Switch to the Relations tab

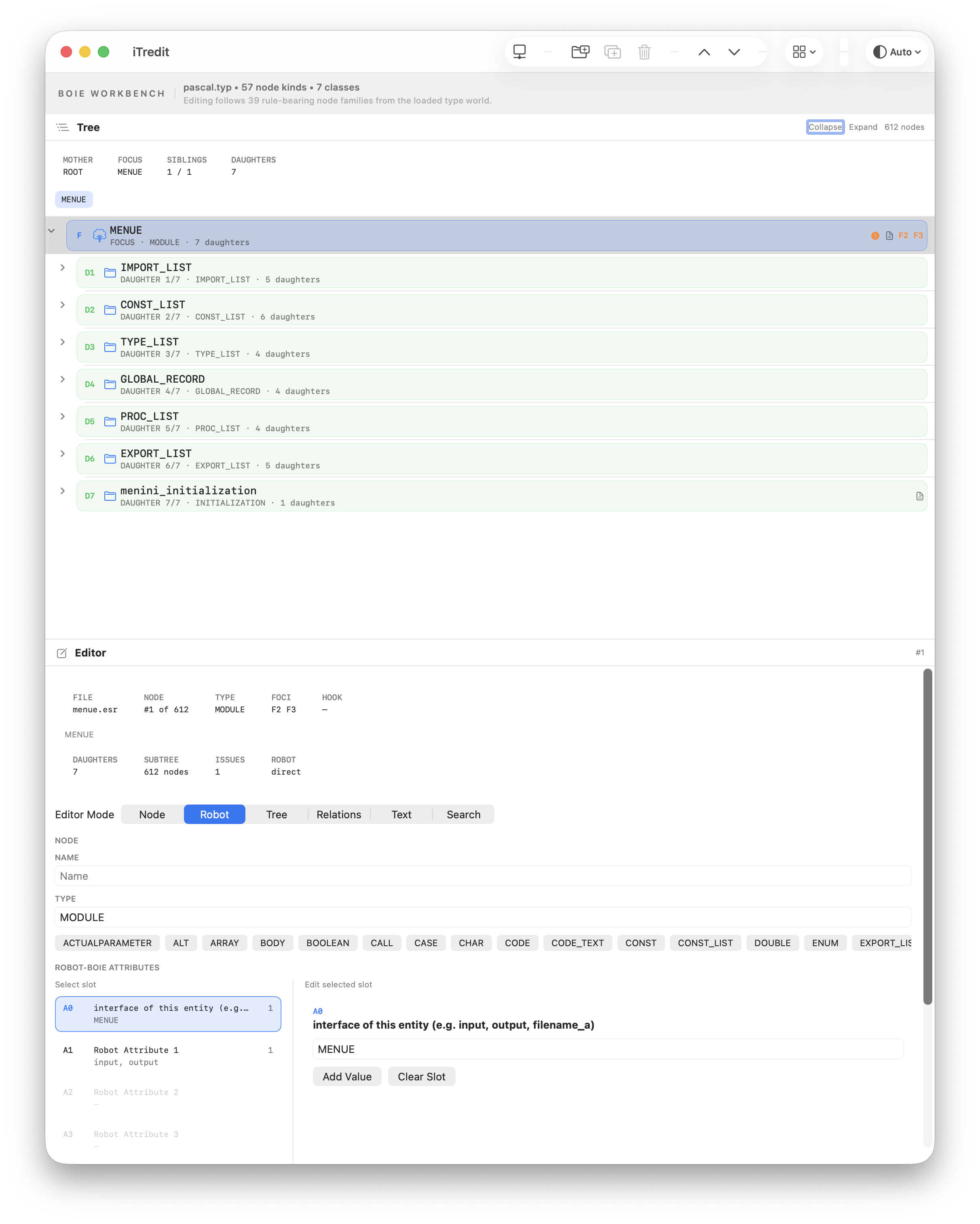(338, 814)
